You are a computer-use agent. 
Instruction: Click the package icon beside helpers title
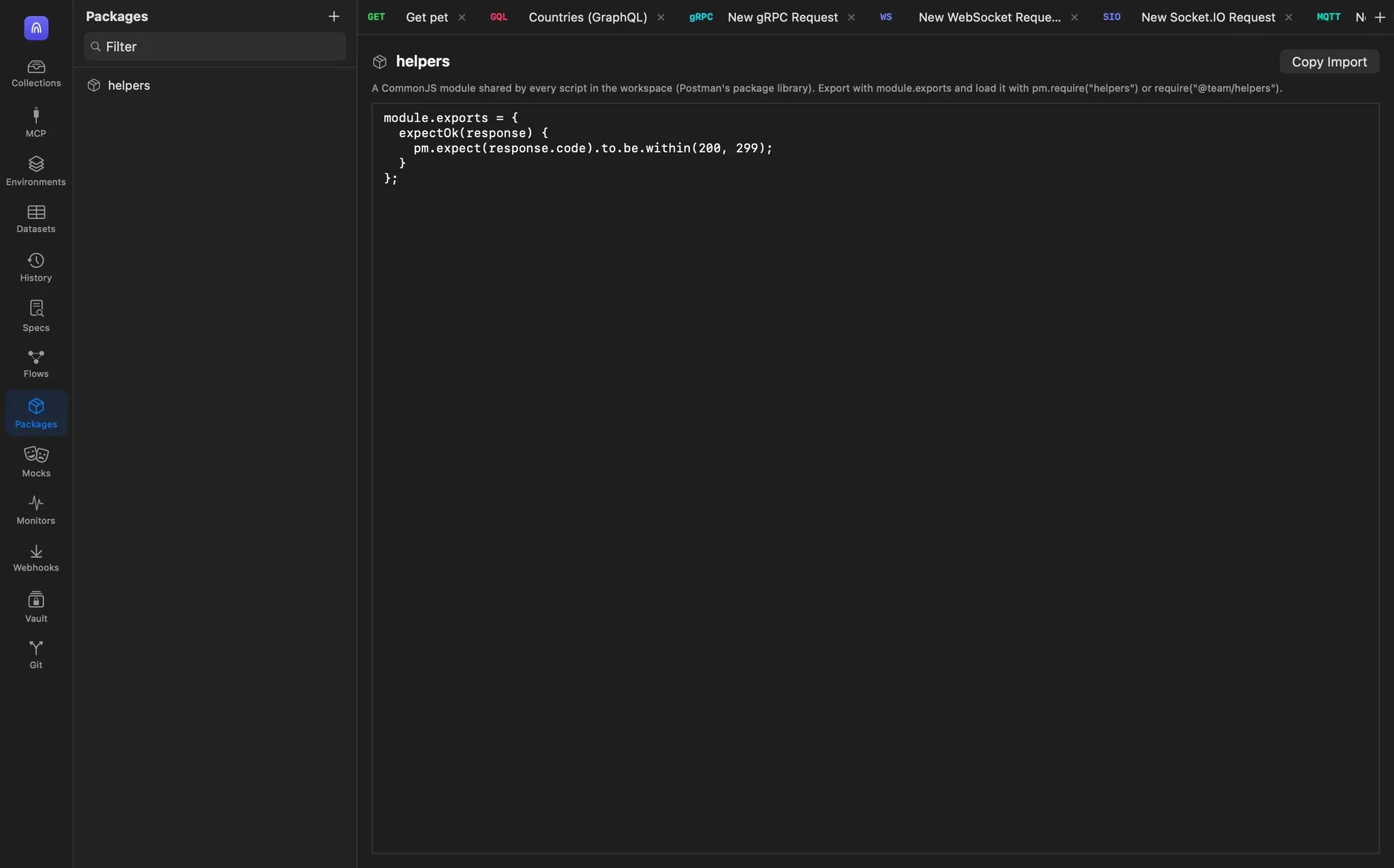379,62
